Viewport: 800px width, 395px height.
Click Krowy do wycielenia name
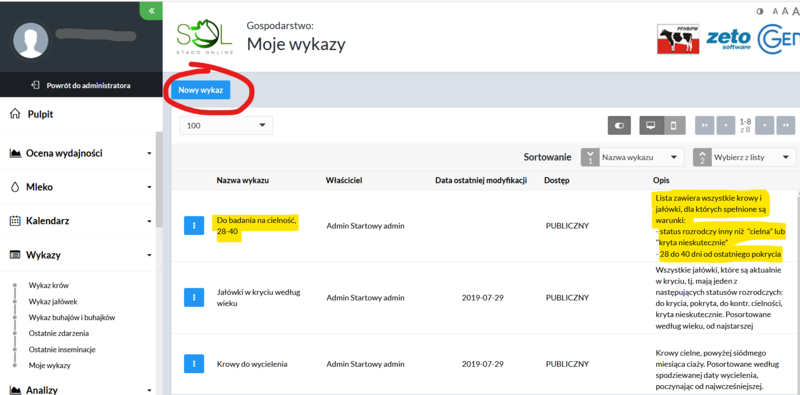coord(252,364)
